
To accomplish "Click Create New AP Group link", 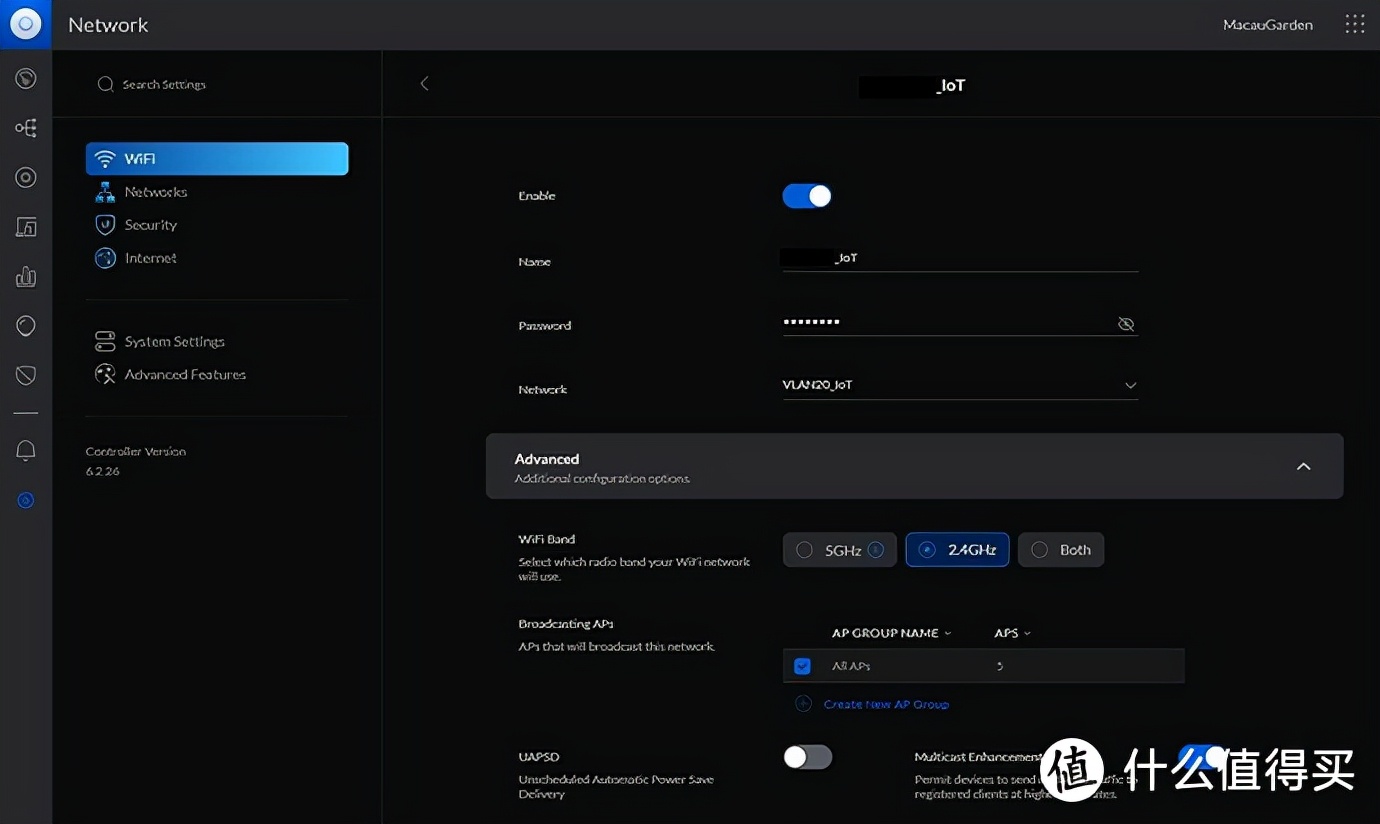I will tap(885, 704).
